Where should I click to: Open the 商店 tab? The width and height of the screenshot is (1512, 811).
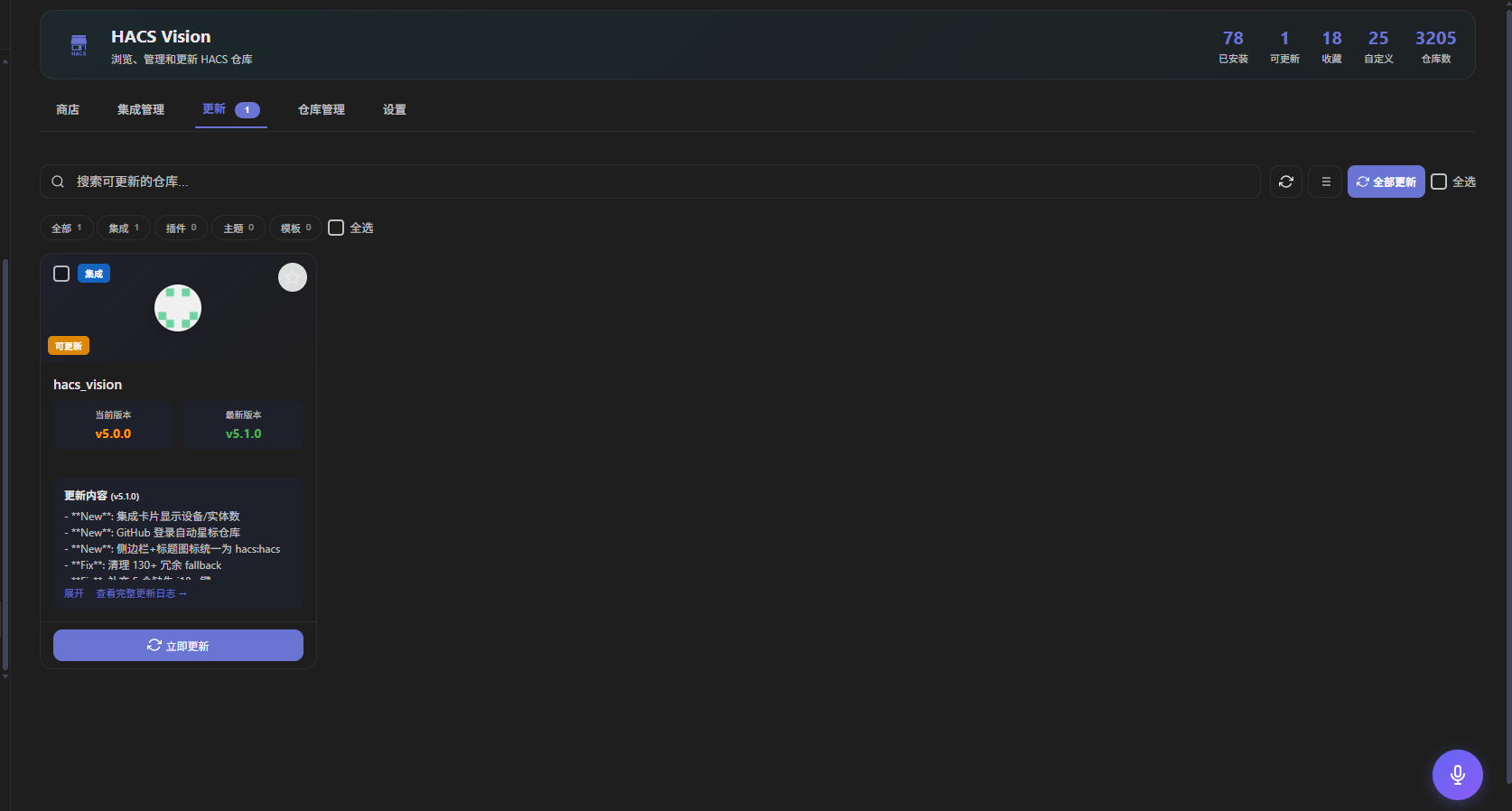(x=68, y=109)
